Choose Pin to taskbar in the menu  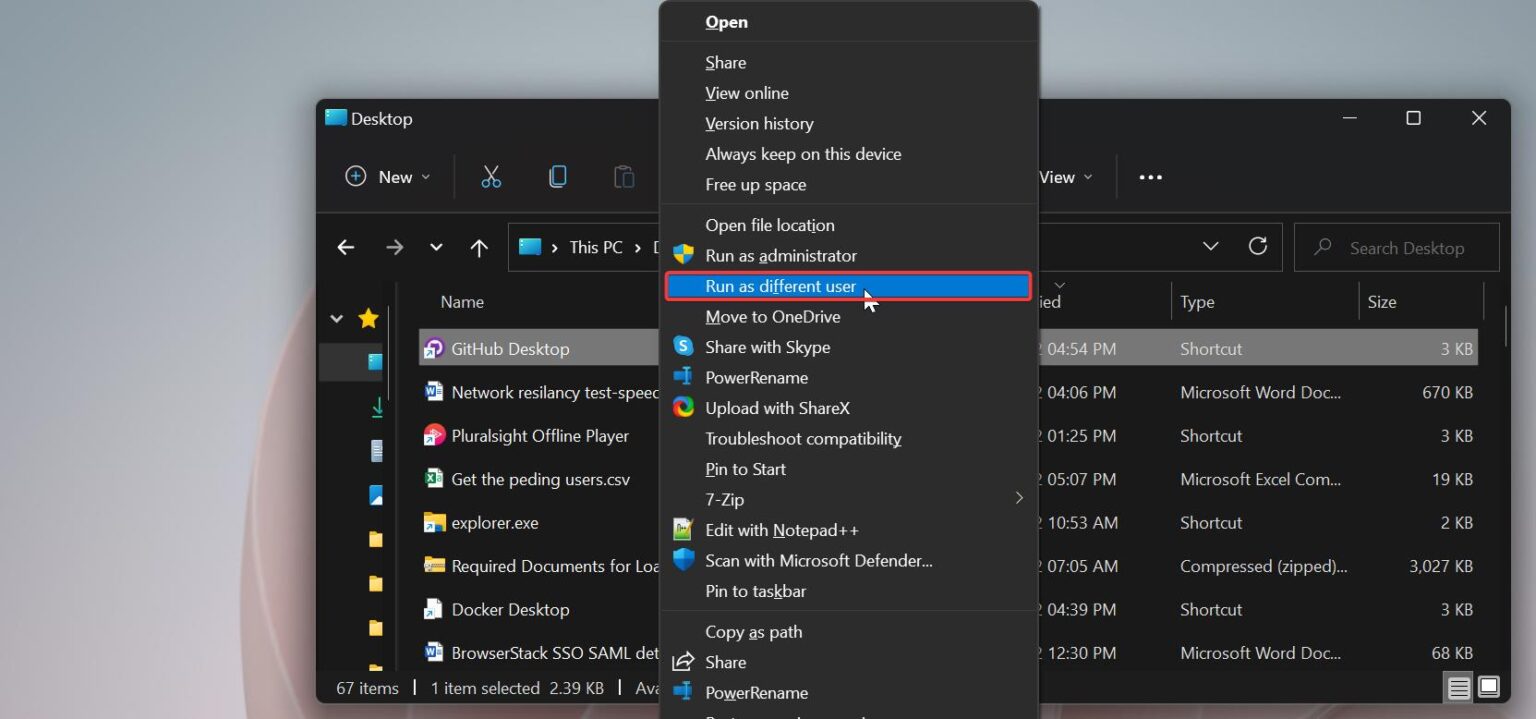pos(756,591)
